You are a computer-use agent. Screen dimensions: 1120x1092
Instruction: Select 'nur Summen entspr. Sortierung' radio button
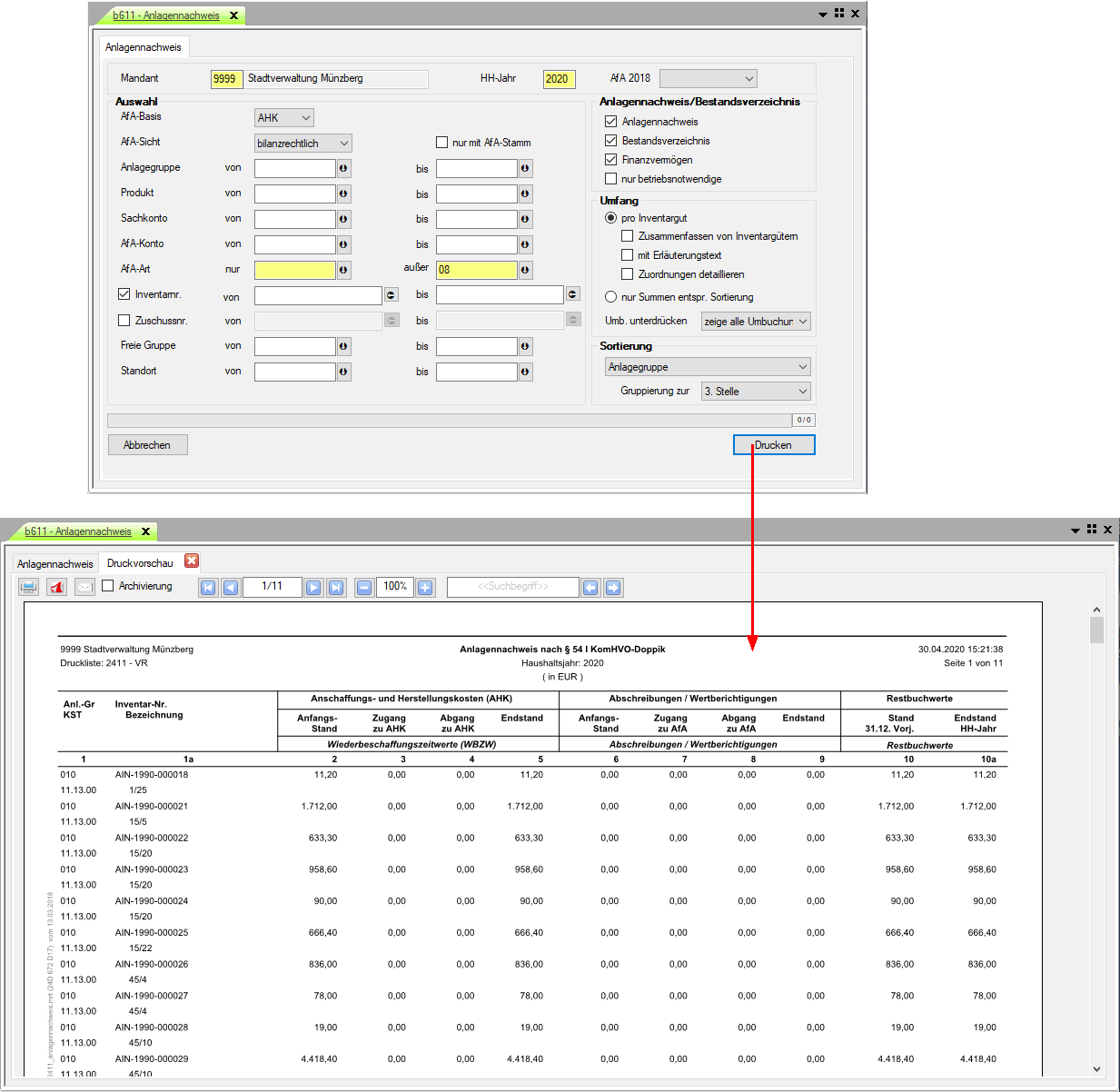click(x=611, y=297)
